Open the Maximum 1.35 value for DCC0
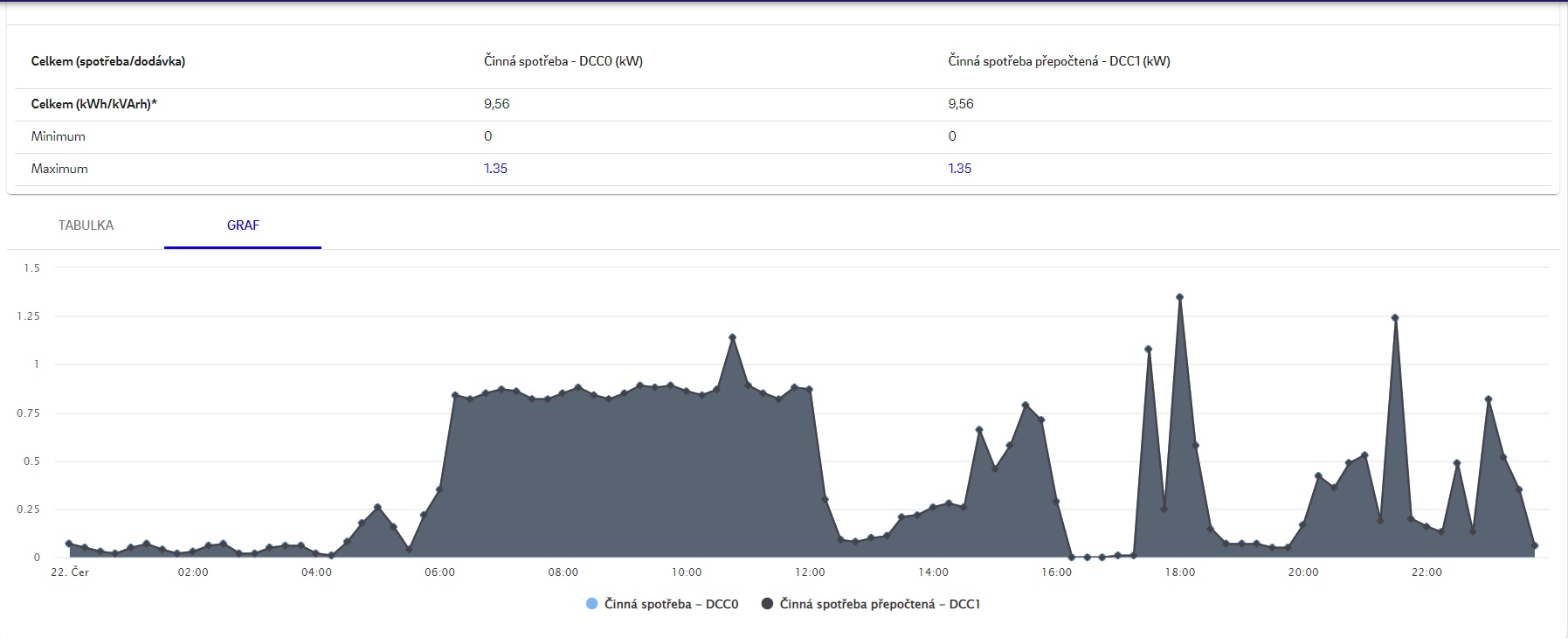The width and height of the screenshot is (1568, 638). click(495, 169)
